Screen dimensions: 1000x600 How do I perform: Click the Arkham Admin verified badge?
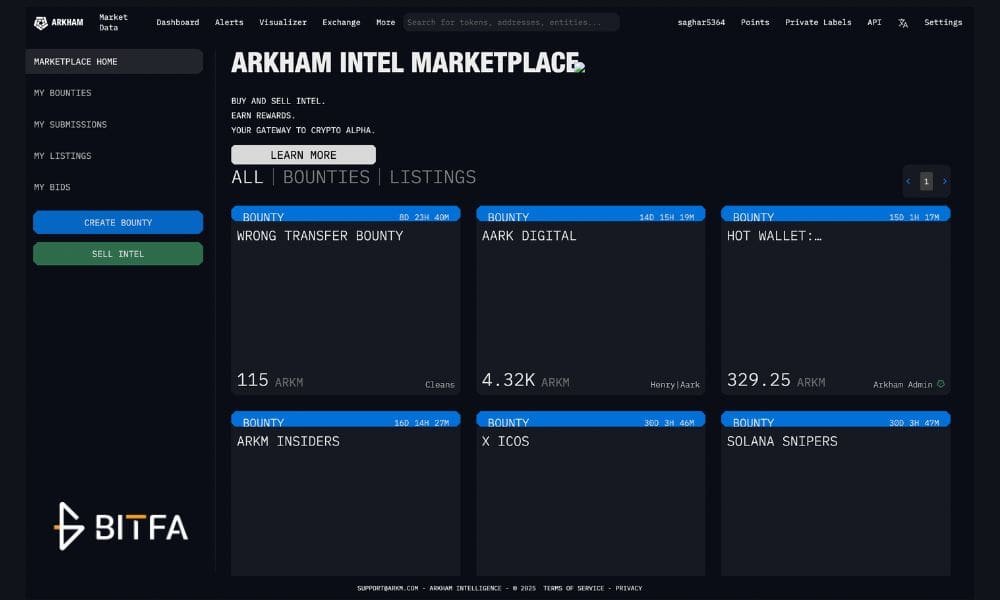click(941, 384)
